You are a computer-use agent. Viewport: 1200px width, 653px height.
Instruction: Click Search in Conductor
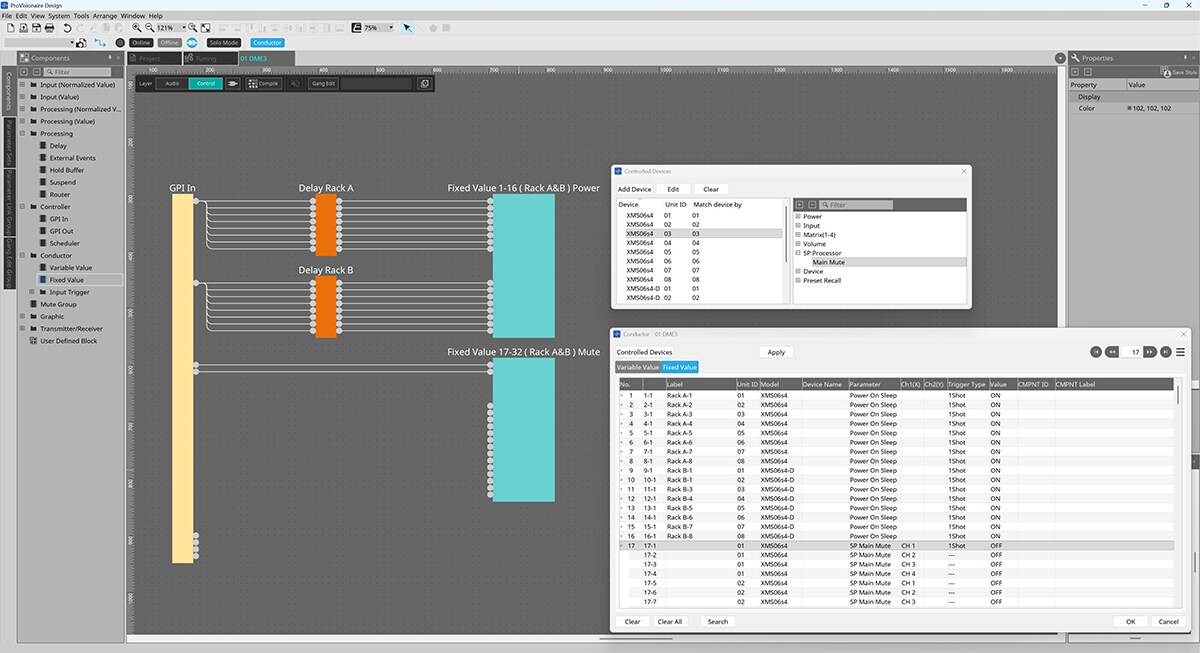click(x=718, y=621)
